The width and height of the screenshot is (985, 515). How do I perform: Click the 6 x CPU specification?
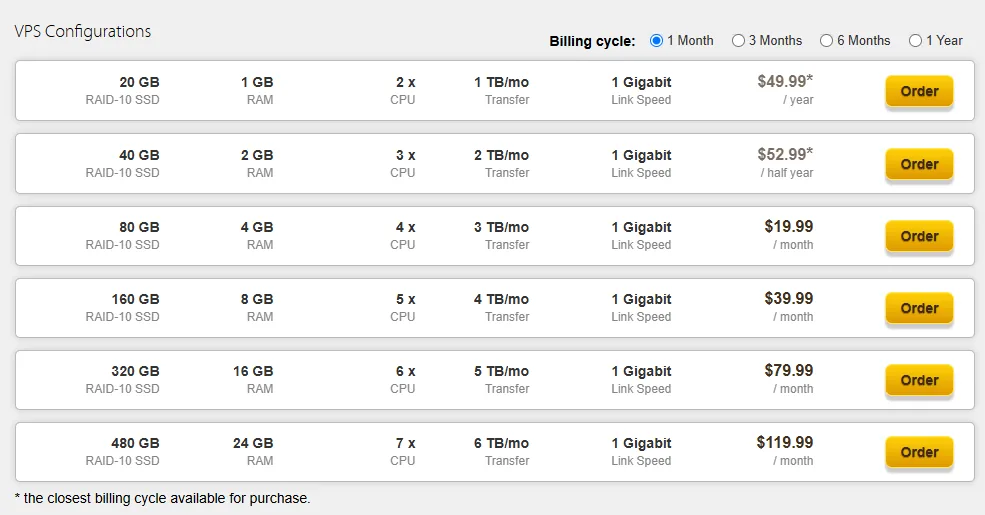coord(403,379)
